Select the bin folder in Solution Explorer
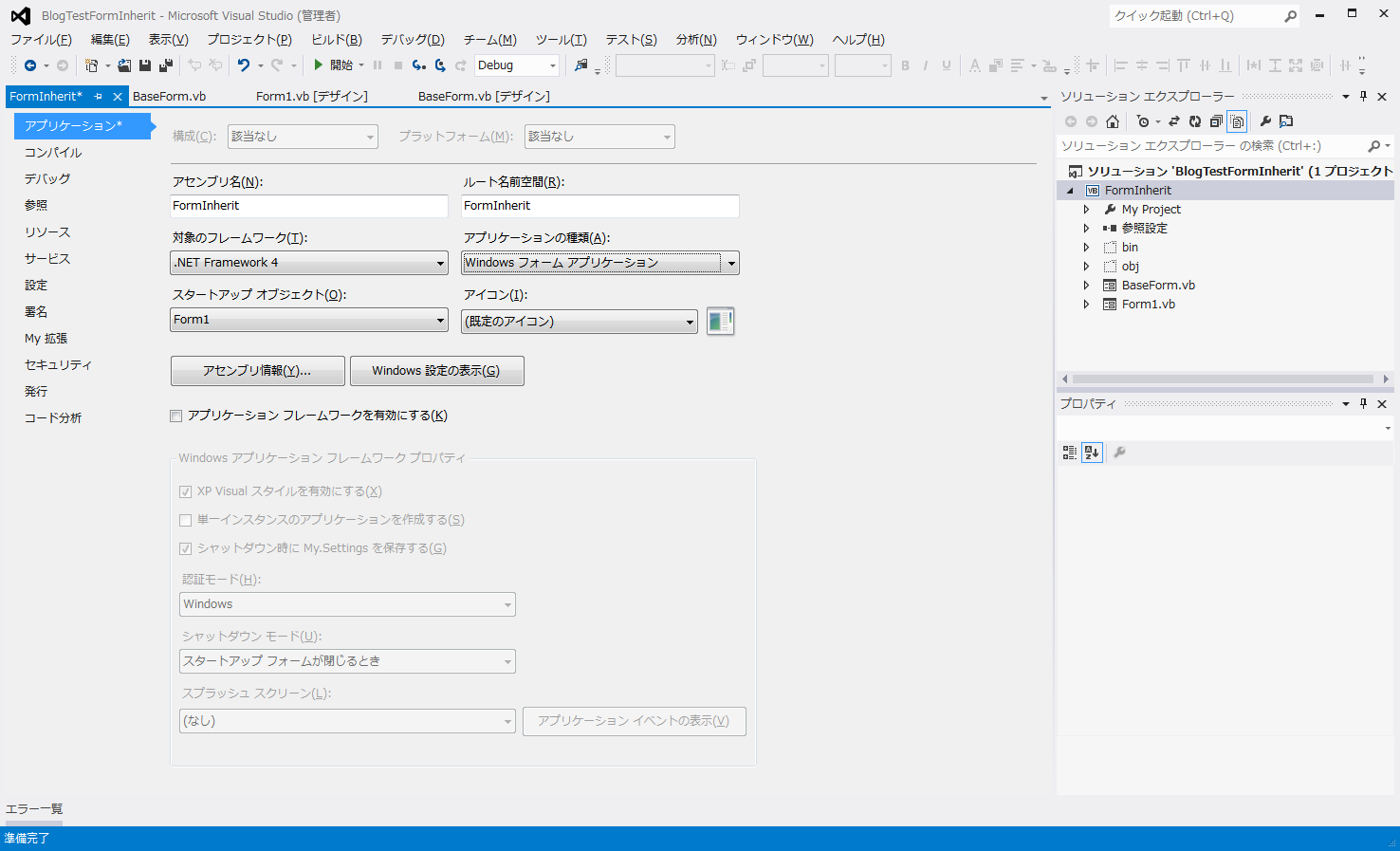 1130,248
